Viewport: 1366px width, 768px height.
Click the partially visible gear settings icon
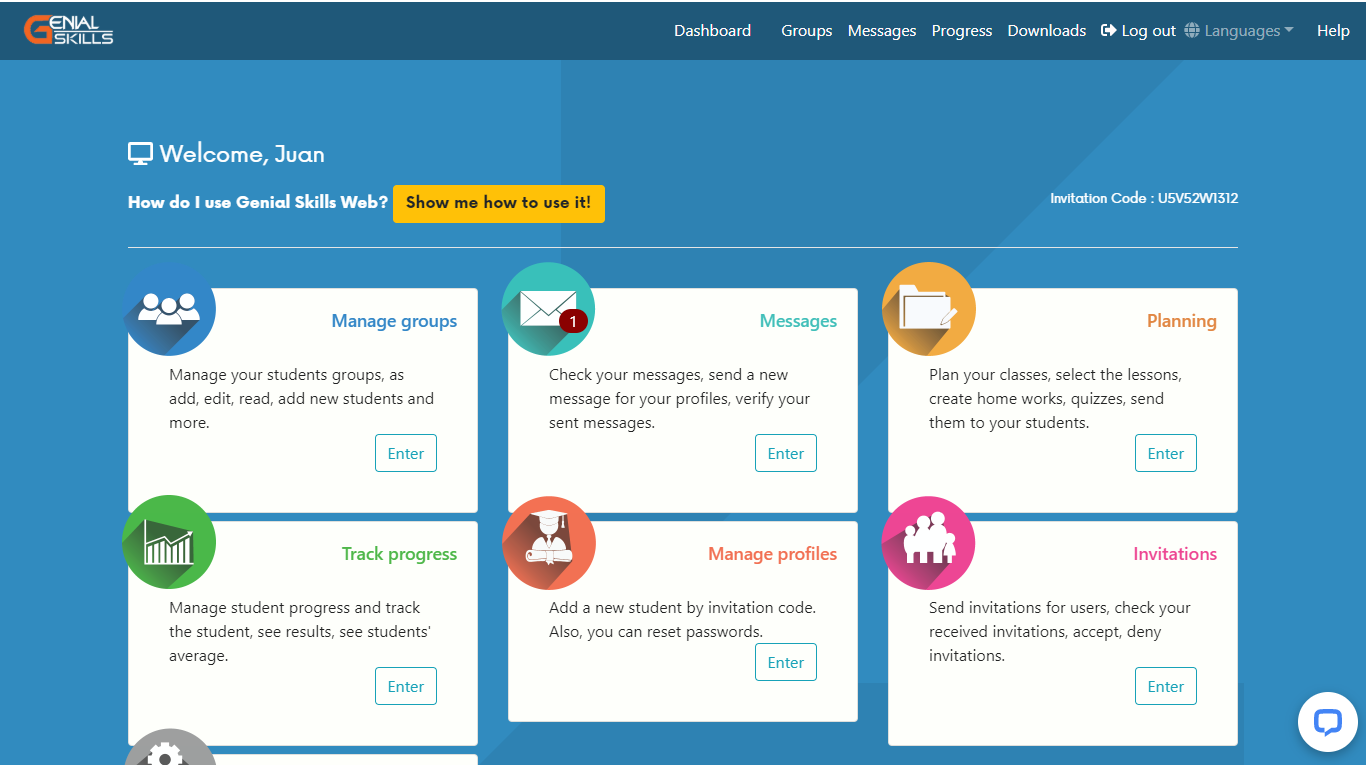170,748
